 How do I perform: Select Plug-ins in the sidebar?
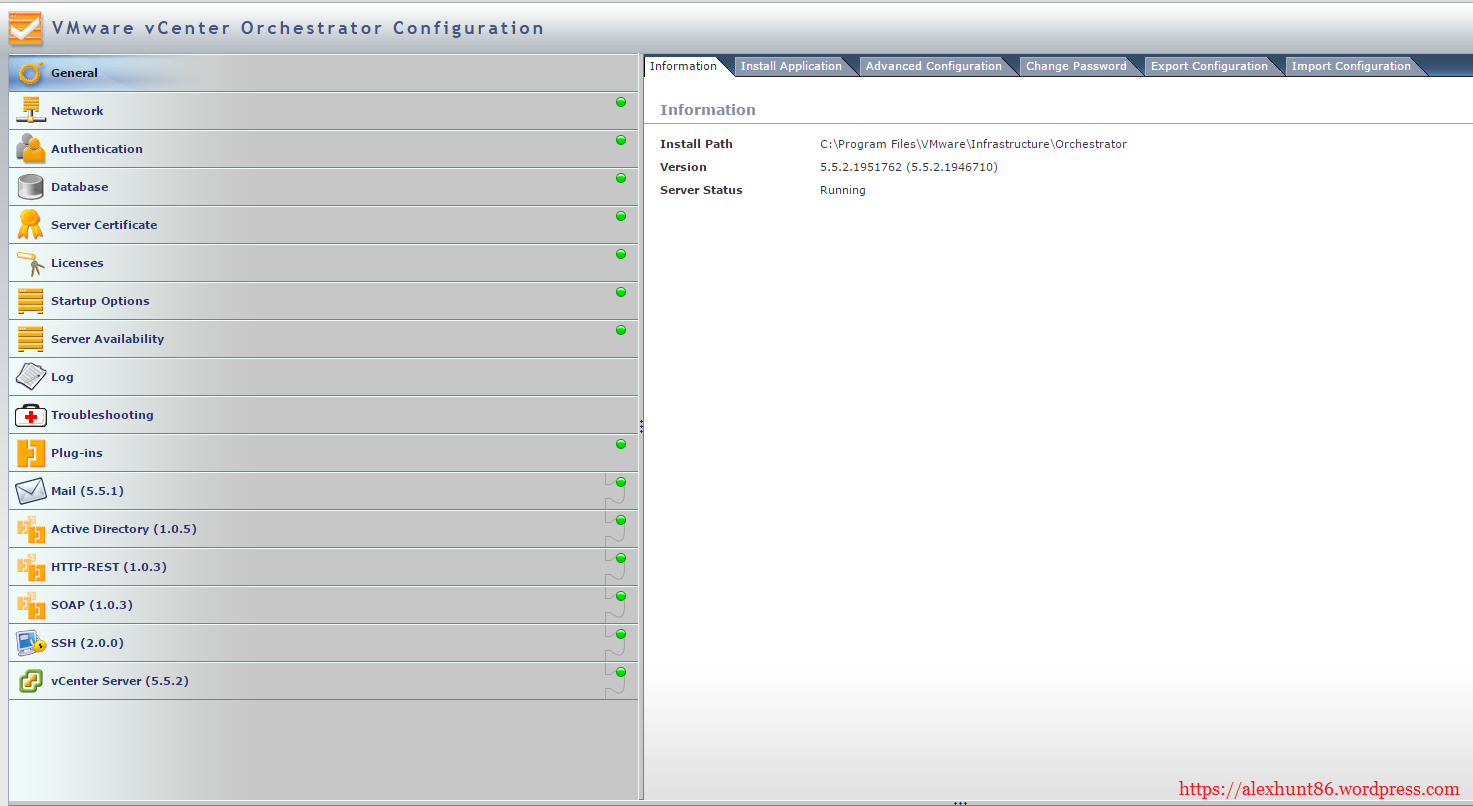click(x=323, y=453)
